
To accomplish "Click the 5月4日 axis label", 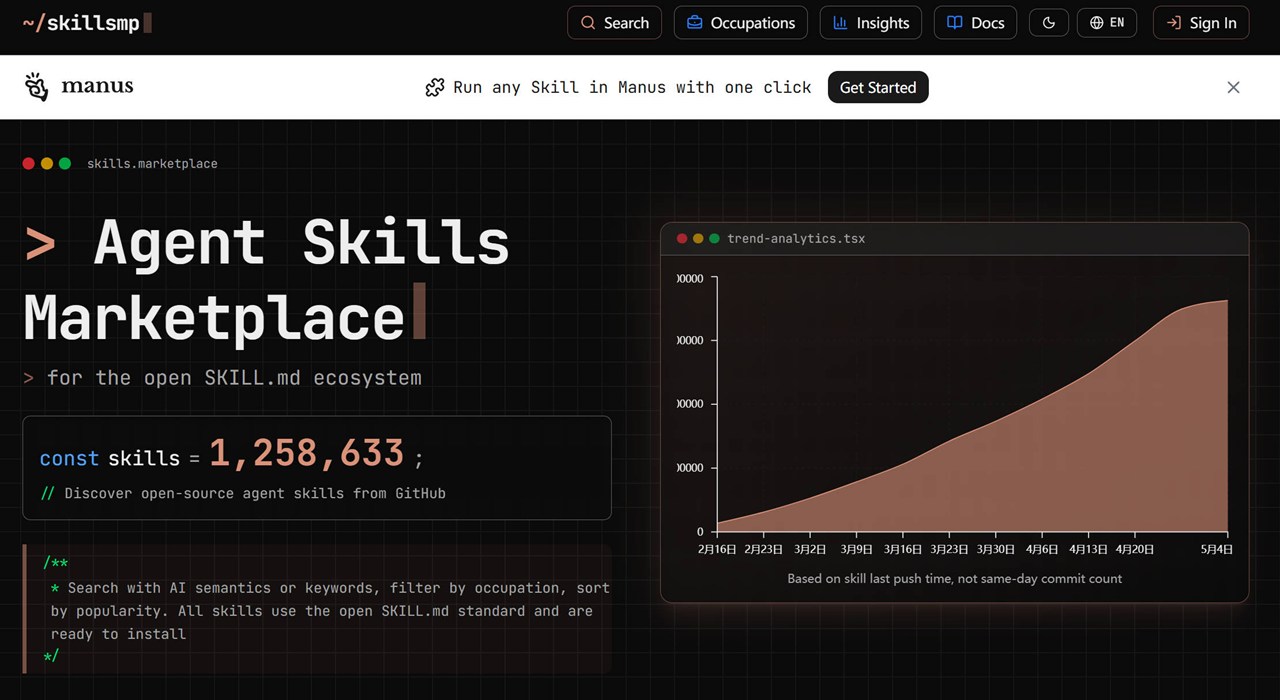I will tap(1217, 549).
